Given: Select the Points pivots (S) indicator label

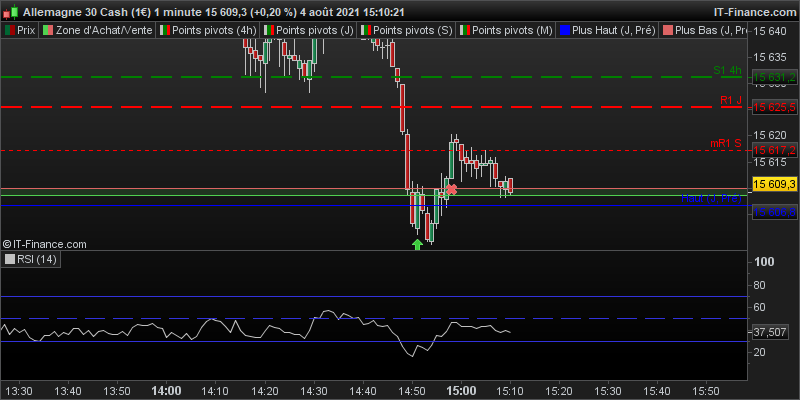Looking at the screenshot, I should (408, 30).
